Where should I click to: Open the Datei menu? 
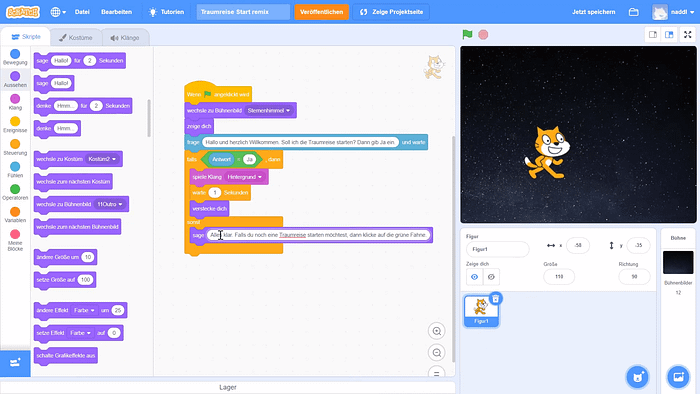coord(82,12)
